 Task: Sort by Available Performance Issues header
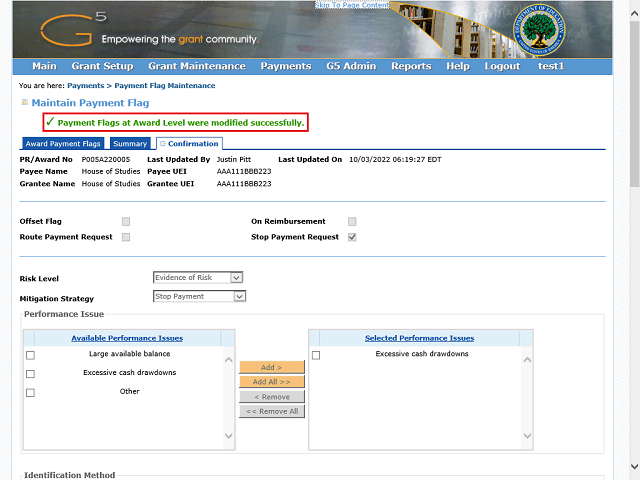click(x=127, y=338)
